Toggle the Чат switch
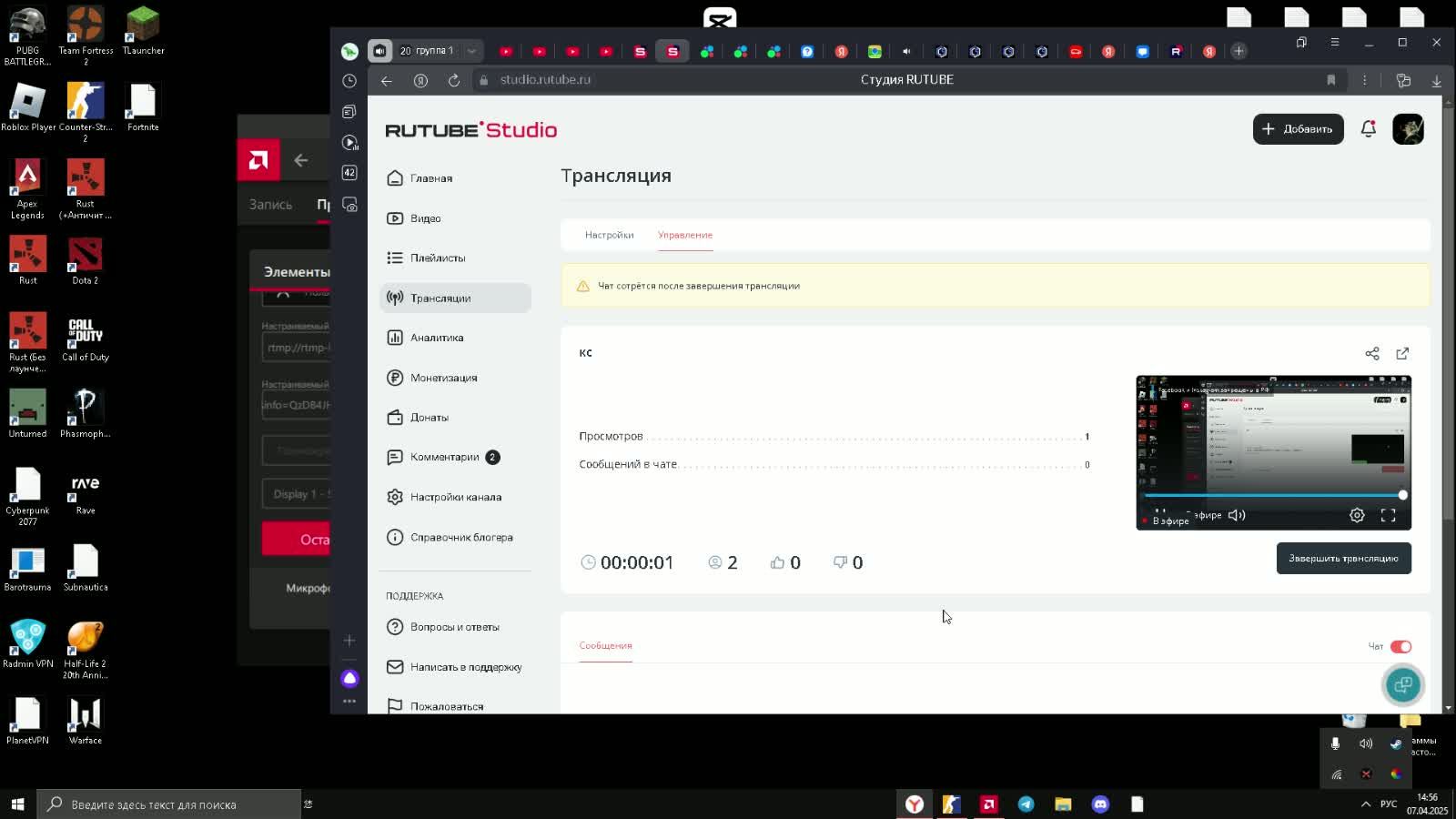This screenshot has width=1456, height=819. 1400,647
